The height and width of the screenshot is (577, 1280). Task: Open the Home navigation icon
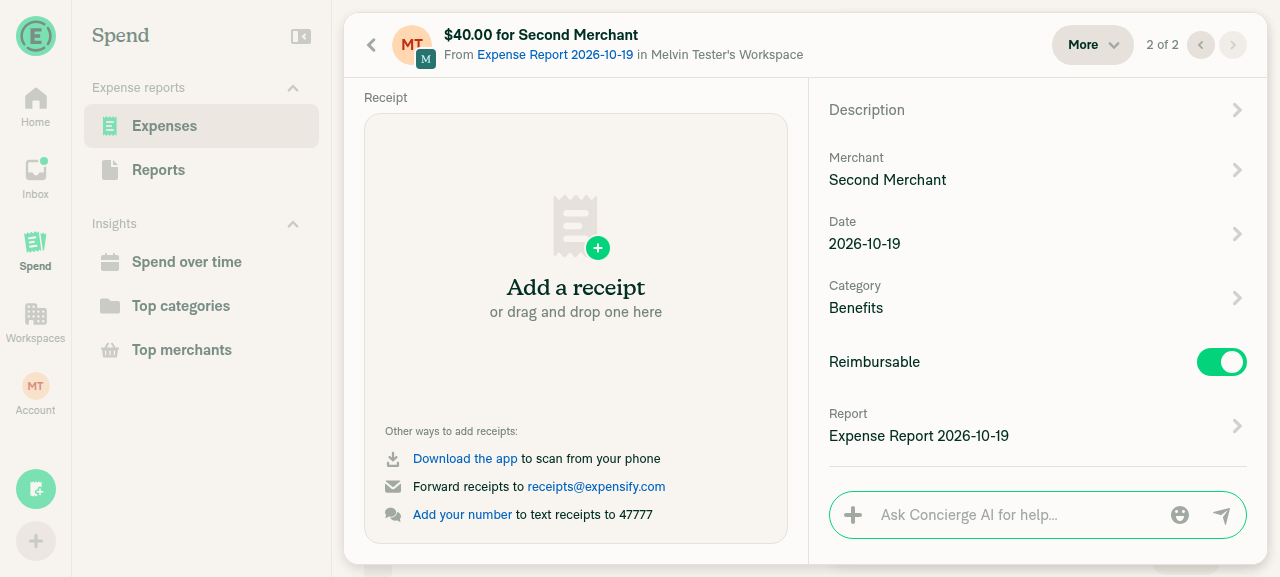(36, 98)
